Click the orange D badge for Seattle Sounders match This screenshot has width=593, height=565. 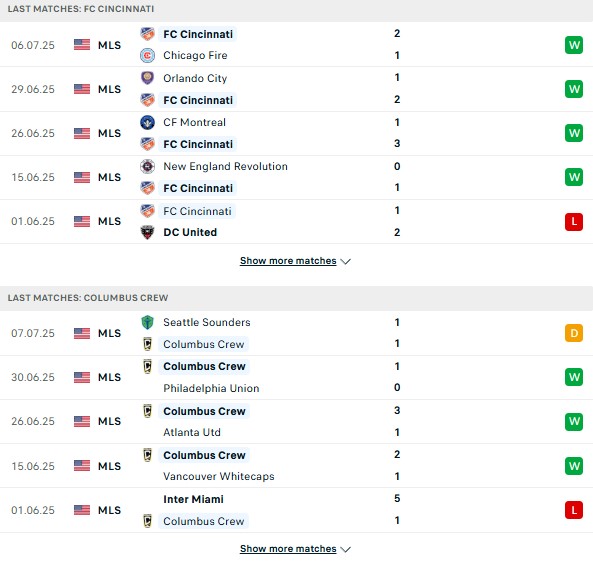[x=574, y=333]
